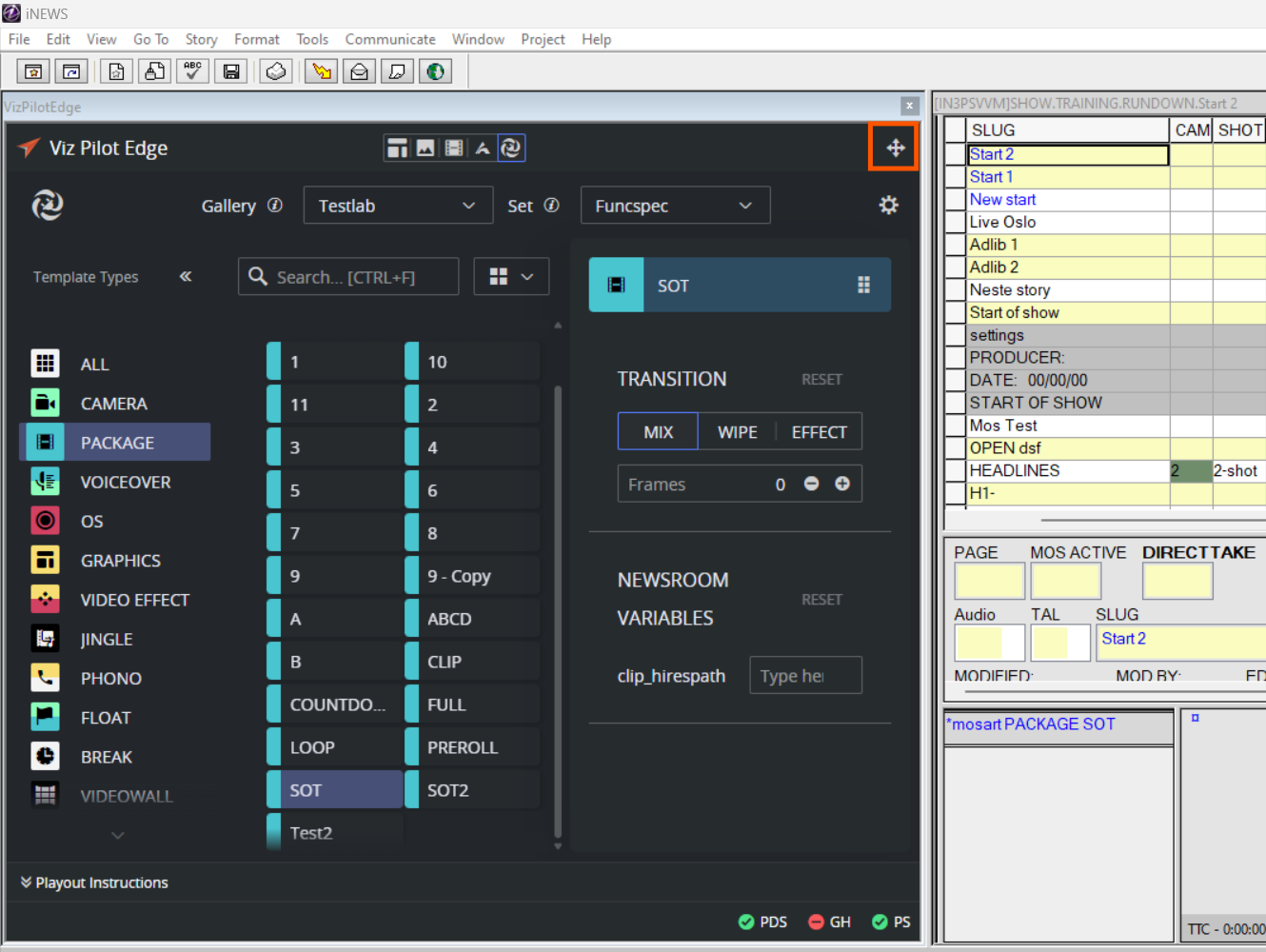Select the 'HEADLINES' rundown row

pos(1069,470)
